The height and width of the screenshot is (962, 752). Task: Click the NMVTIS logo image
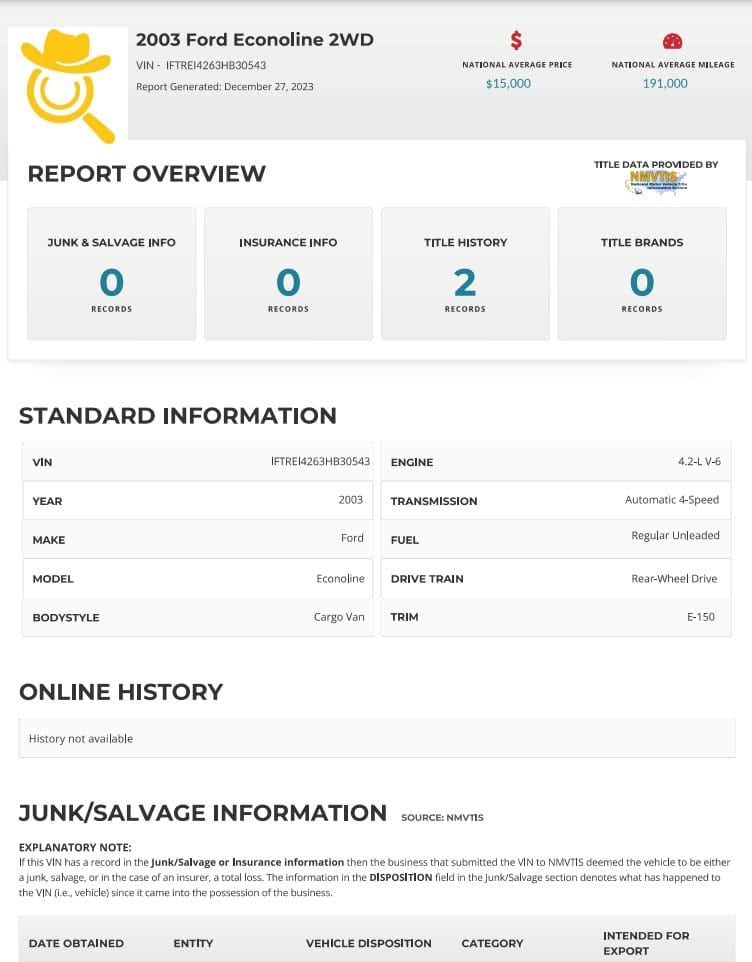tap(656, 182)
